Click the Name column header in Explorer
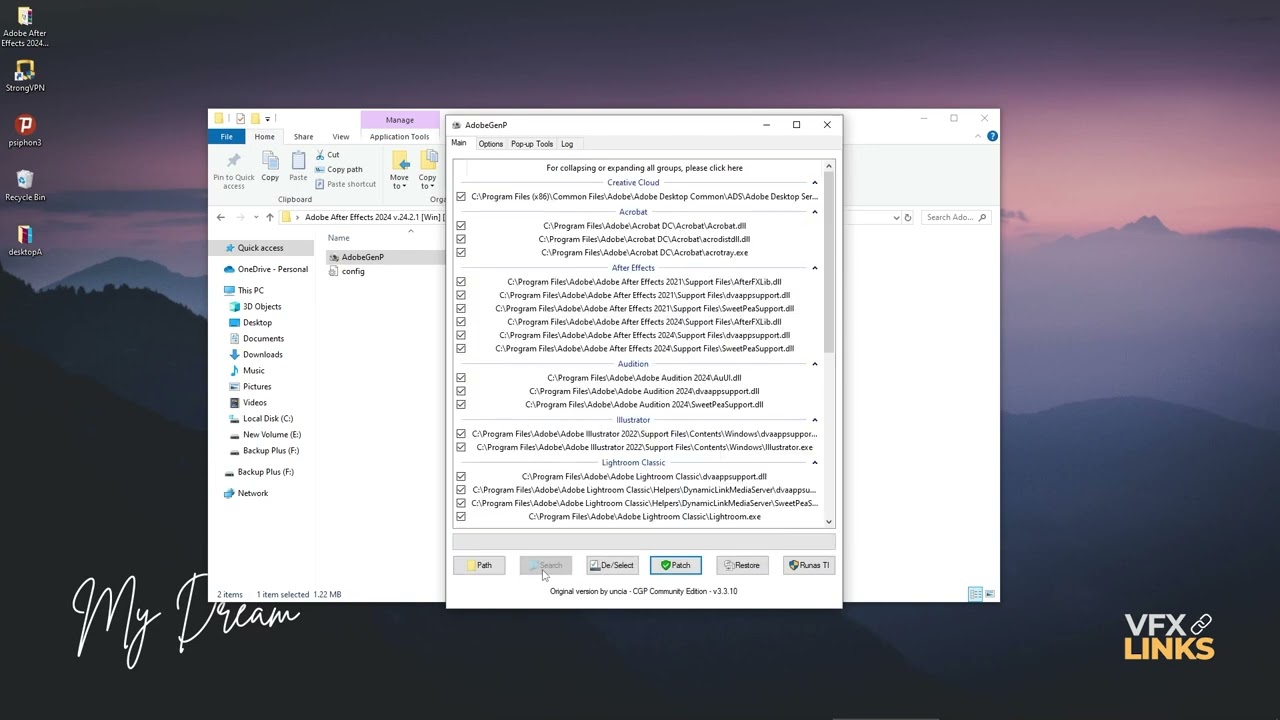Viewport: 1280px width, 720px height. [340, 238]
